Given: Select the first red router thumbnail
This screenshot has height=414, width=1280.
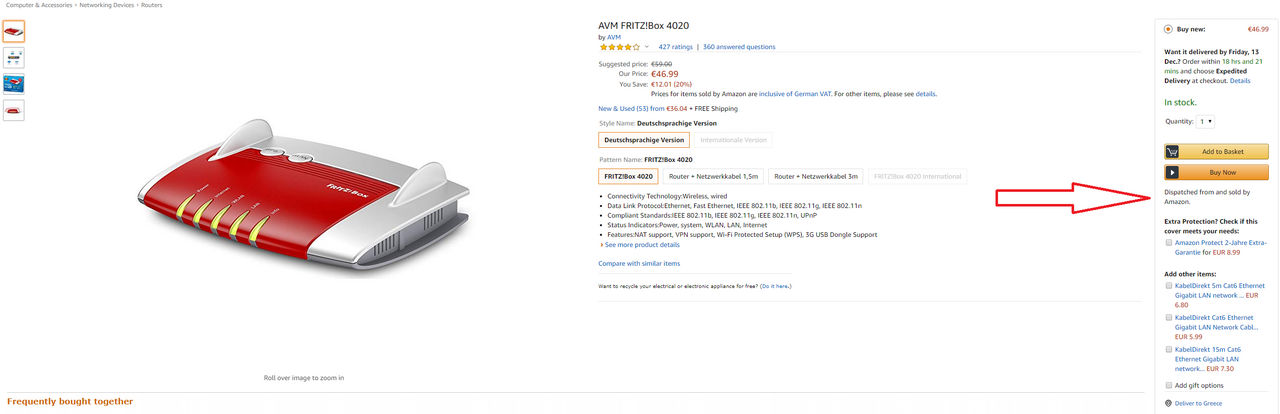Looking at the screenshot, I should click(14, 32).
